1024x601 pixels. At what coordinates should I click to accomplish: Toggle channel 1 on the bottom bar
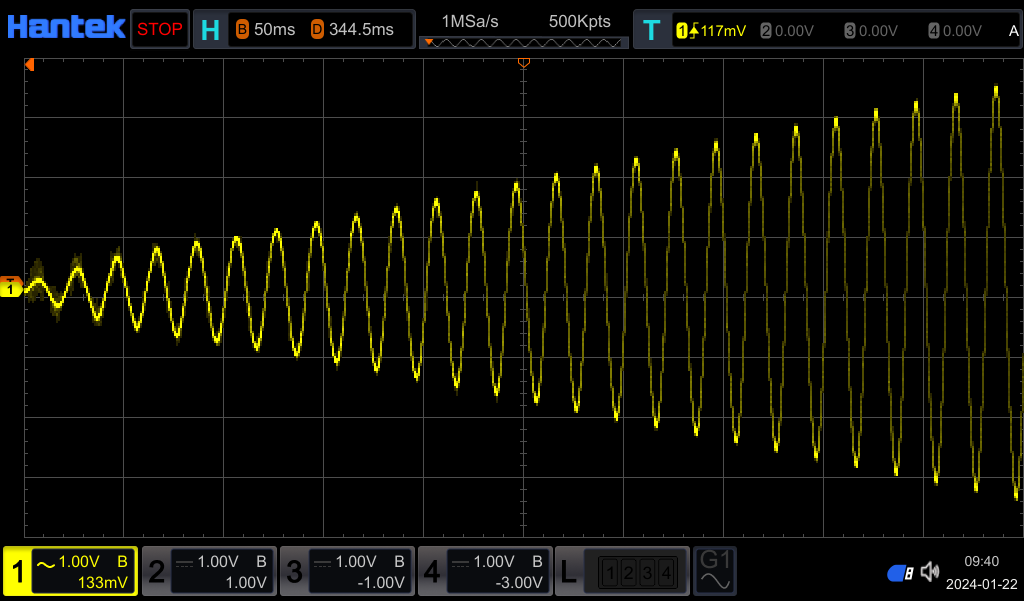[70, 571]
